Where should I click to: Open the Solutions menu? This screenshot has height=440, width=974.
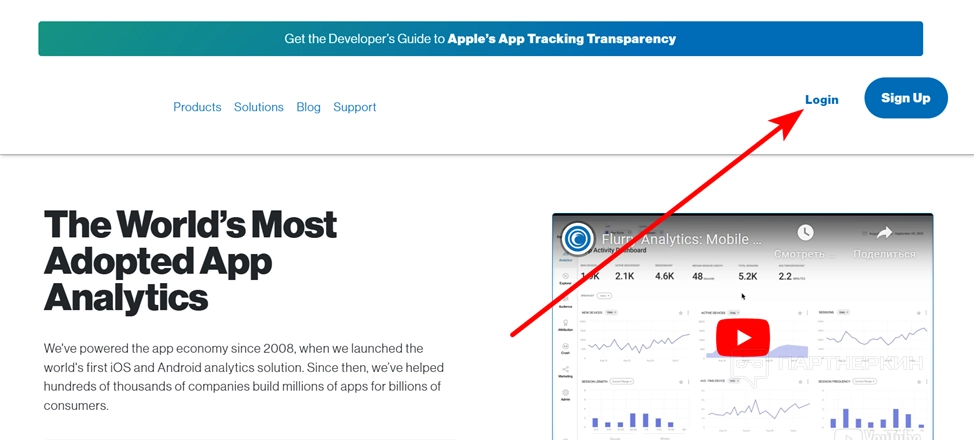click(x=258, y=107)
